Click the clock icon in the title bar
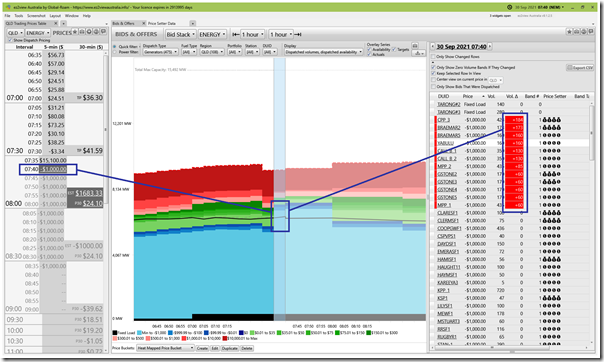 coord(510,7)
